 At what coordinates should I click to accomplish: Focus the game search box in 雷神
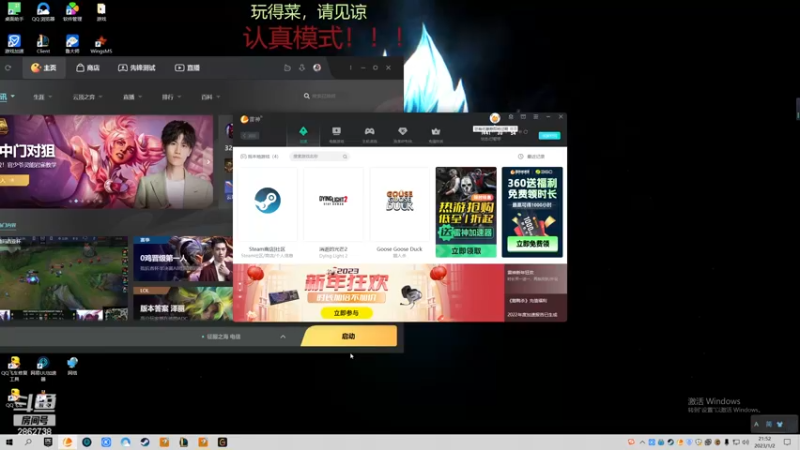pyautogui.click(x=319, y=156)
